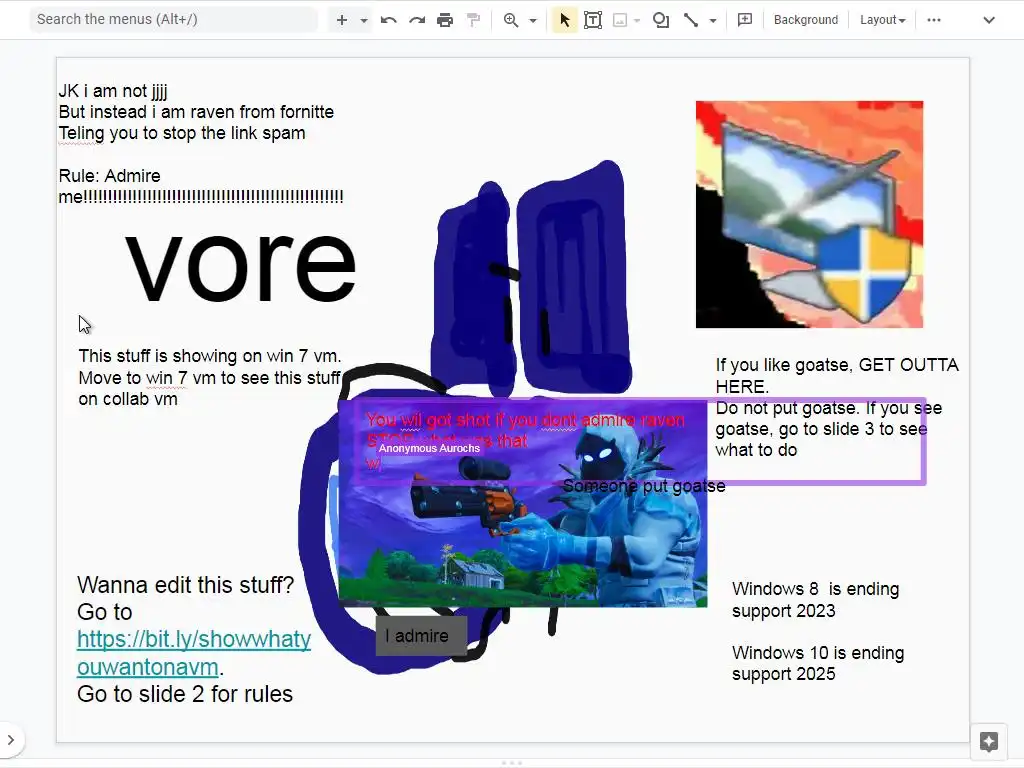This screenshot has width=1024, height=768.
Task: Click the insert image icon
Action: [620, 20]
